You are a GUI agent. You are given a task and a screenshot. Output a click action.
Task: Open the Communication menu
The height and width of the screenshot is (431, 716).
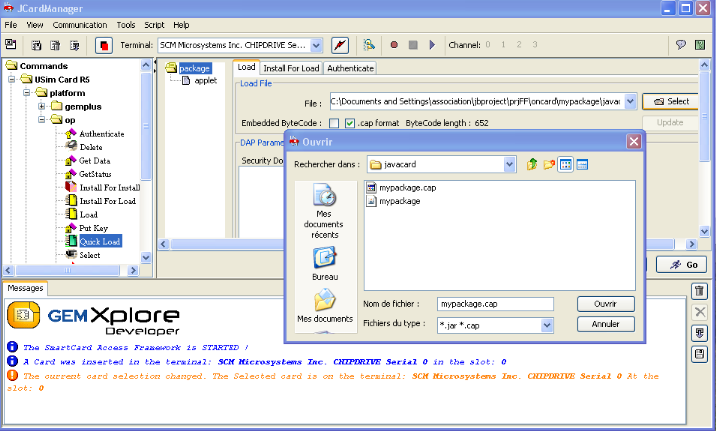(x=79, y=25)
